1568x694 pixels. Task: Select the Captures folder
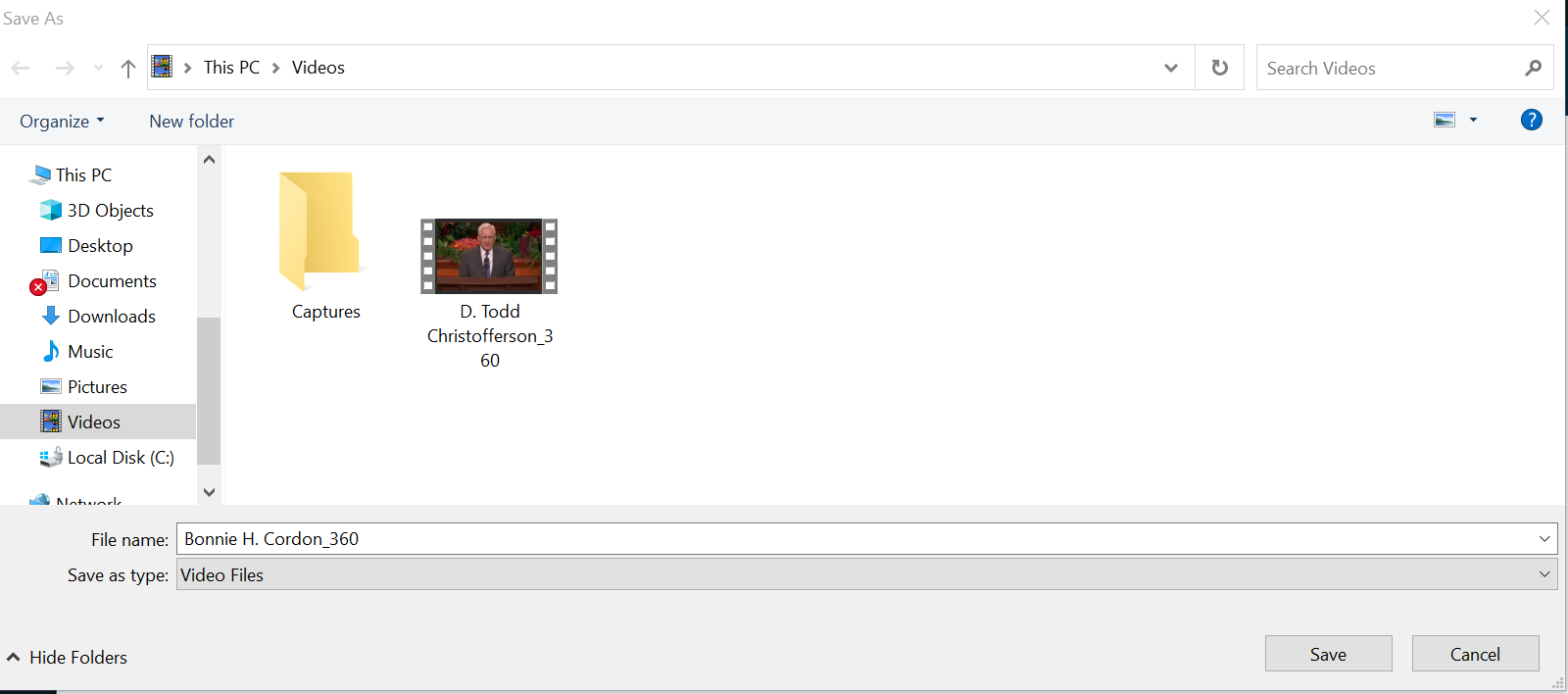pyautogui.click(x=322, y=231)
